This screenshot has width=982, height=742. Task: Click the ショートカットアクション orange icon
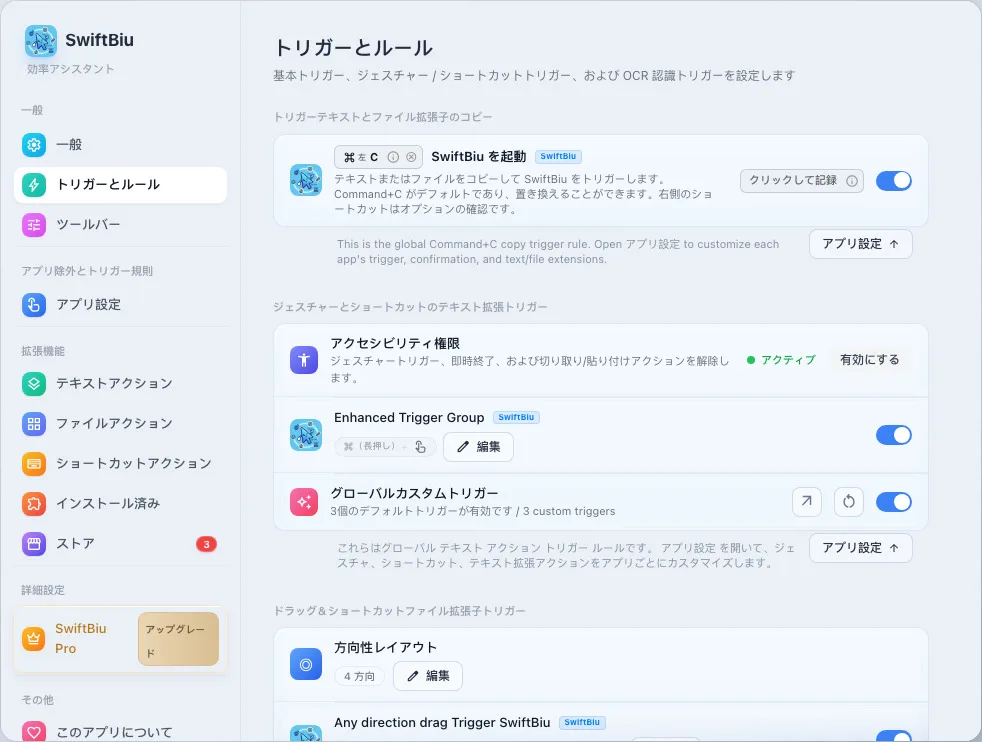[34, 463]
